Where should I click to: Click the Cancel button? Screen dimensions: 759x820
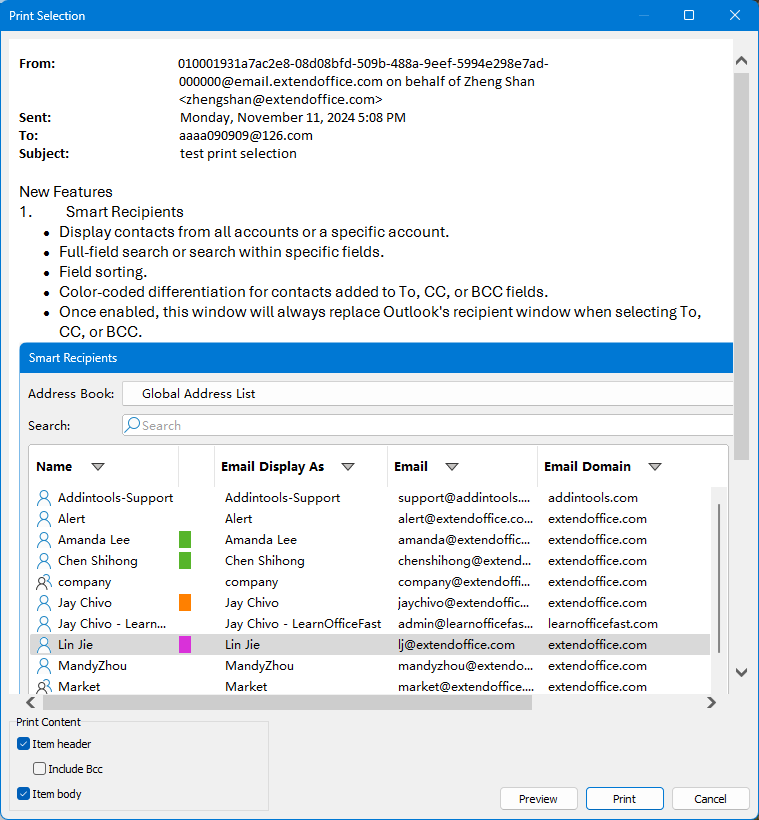pyautogui.click(x=710, y=799)
